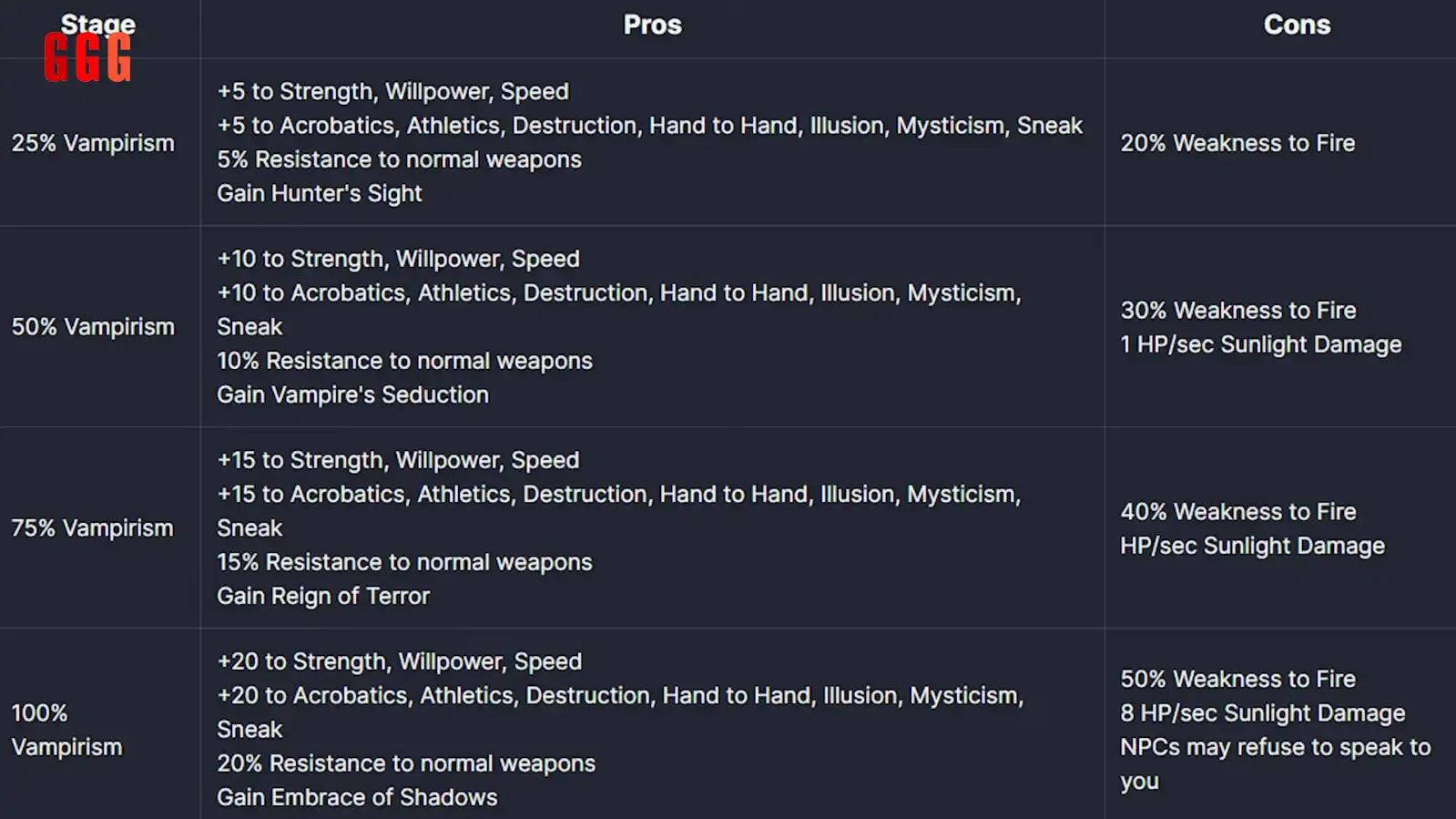Image resolution: width=1456 pixels, height=819 pixels.
Task: Select the Stage column header
Action: tap(98, 25)
